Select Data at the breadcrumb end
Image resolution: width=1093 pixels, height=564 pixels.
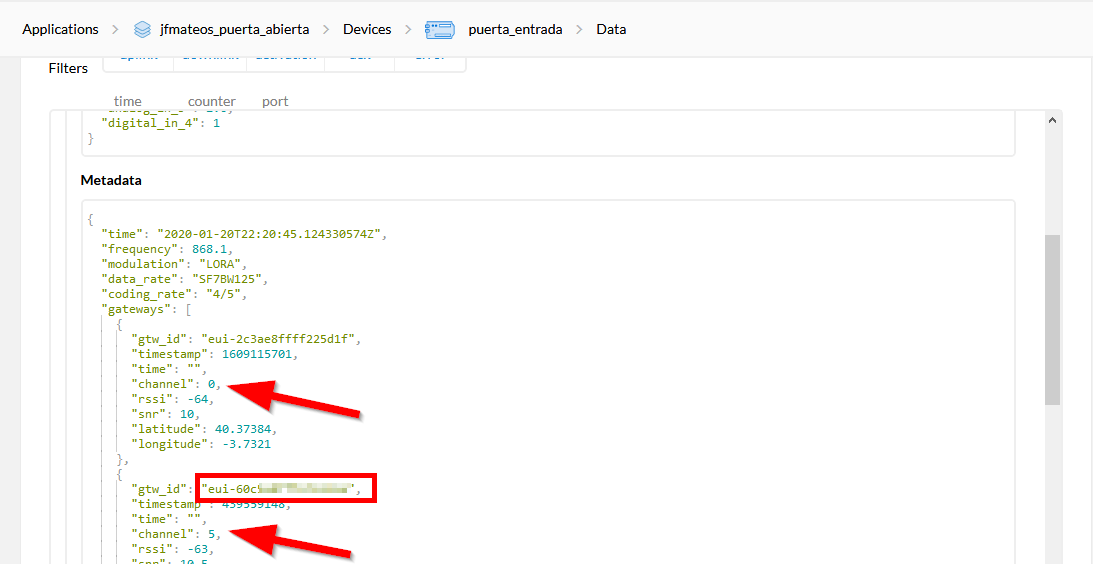611,30
